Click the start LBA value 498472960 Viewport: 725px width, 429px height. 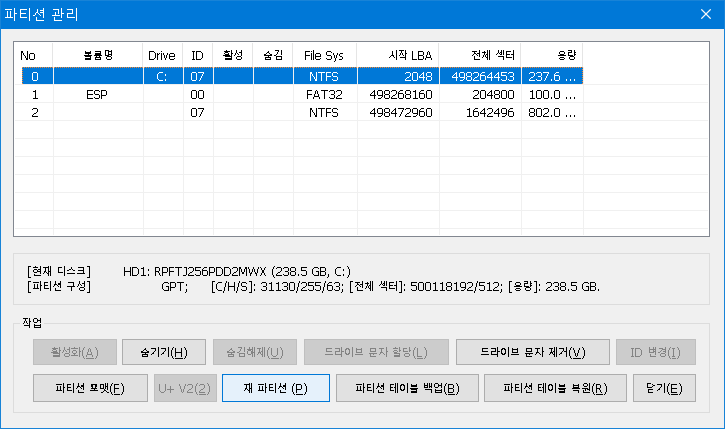(x=400, y=112)
